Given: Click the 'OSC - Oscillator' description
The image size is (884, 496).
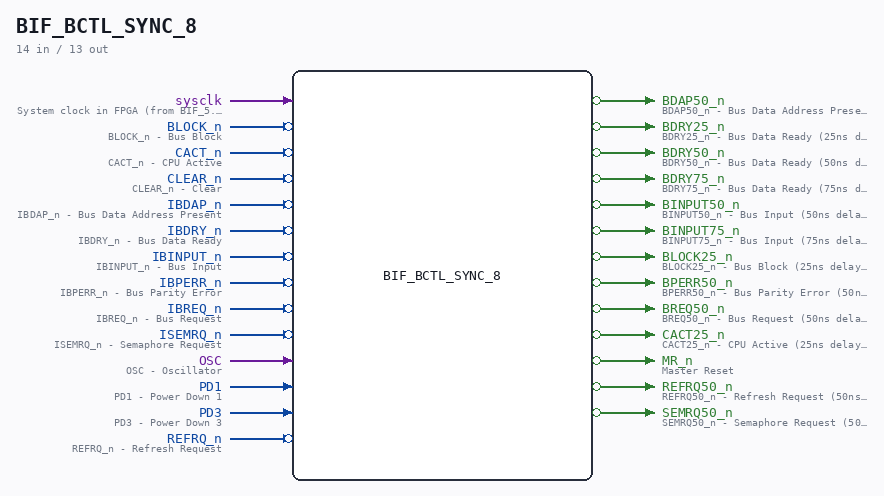Looking at the screenshot, I should point(174,370).
